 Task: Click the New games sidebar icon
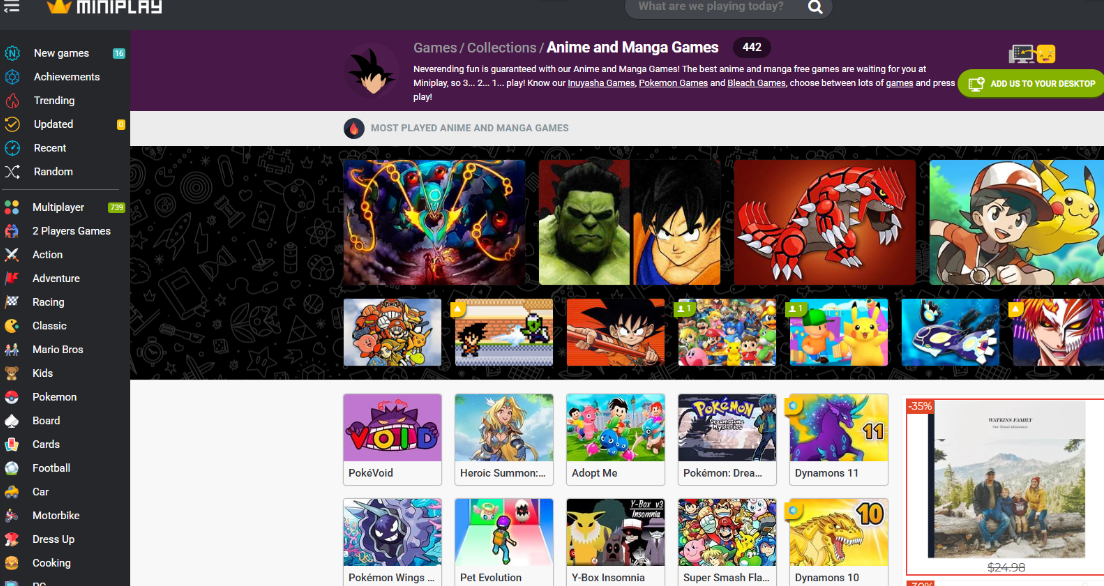point(12,53)
